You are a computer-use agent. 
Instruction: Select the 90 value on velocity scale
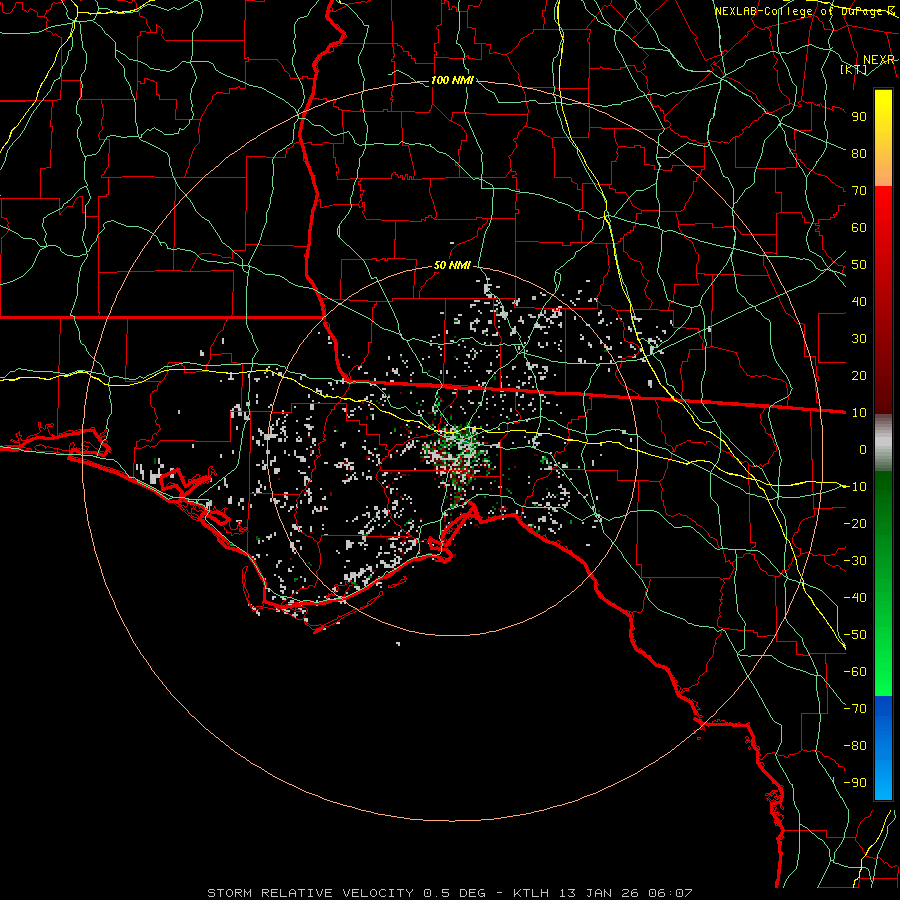tap(859, 117)
